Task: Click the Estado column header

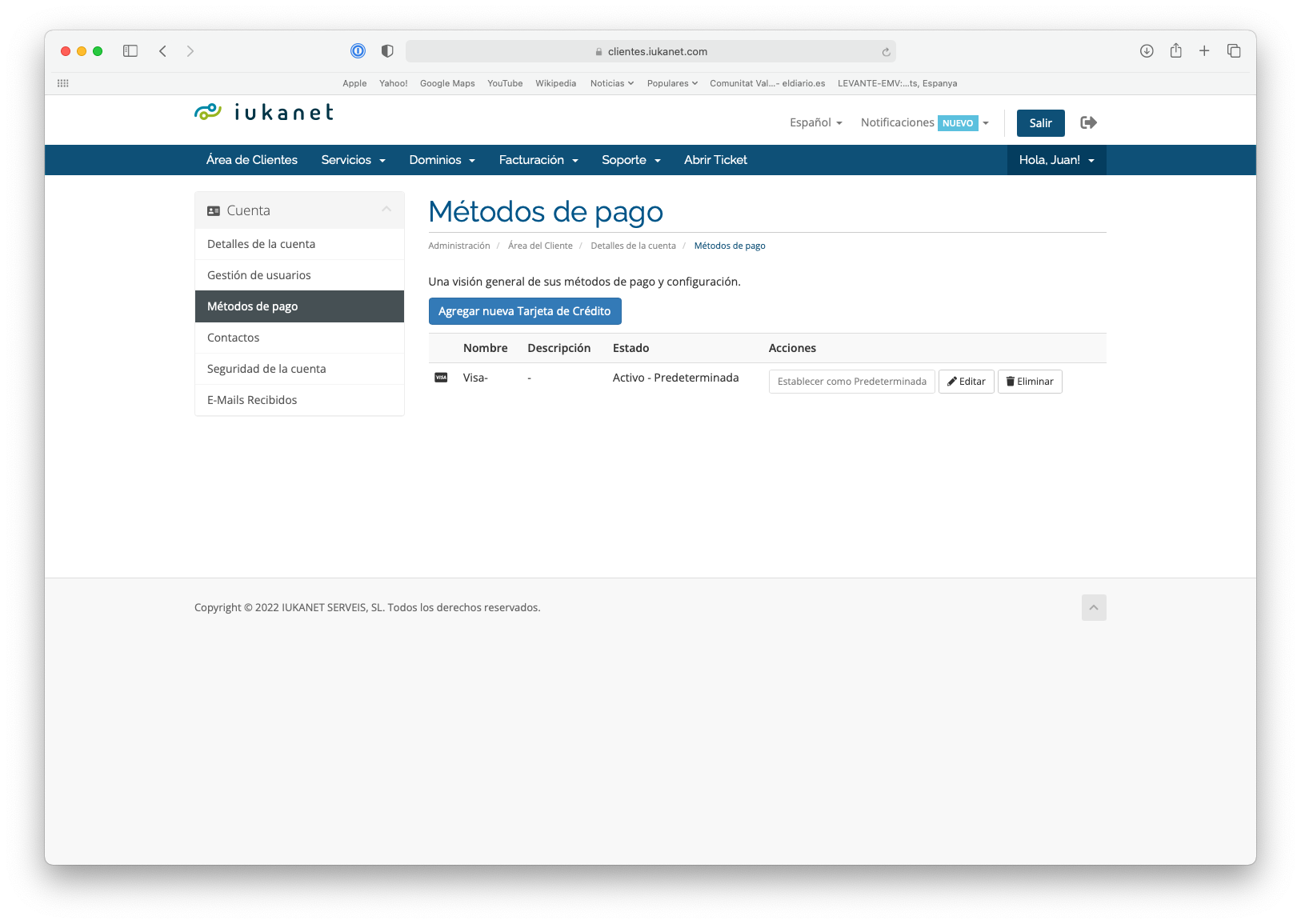Action: point(630,348)
